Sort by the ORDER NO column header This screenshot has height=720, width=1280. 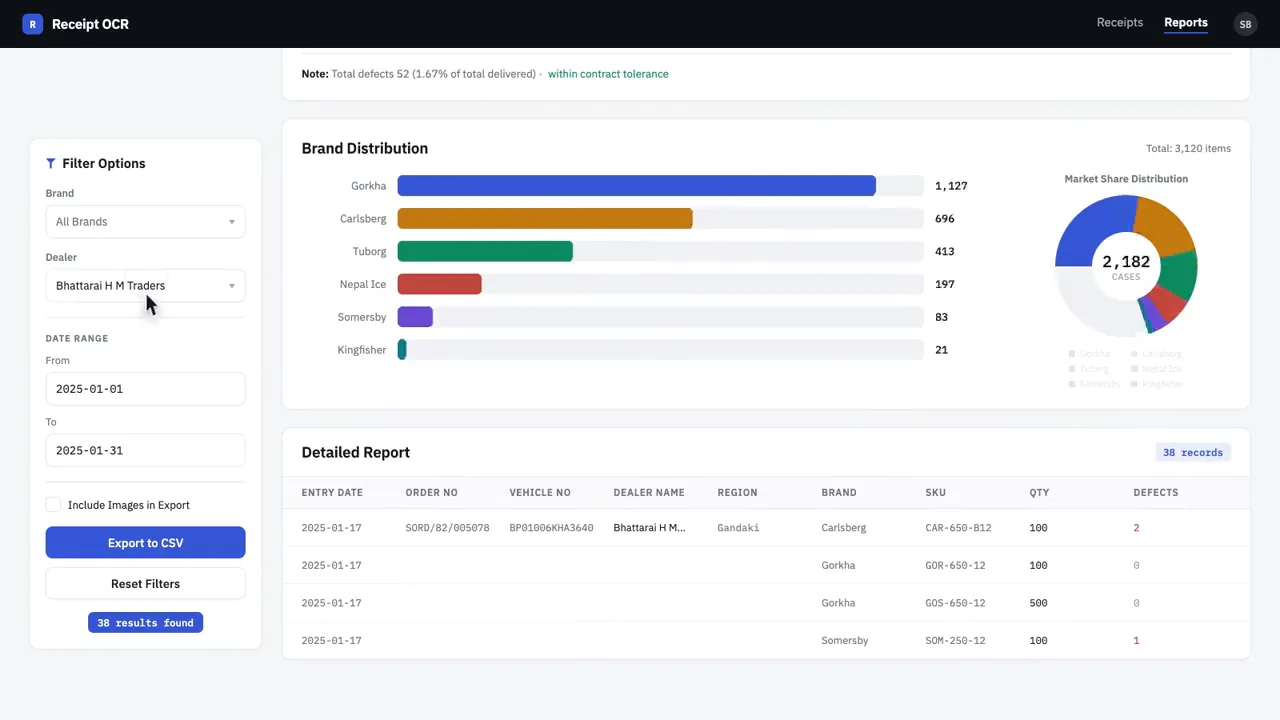tap(431, 493)
